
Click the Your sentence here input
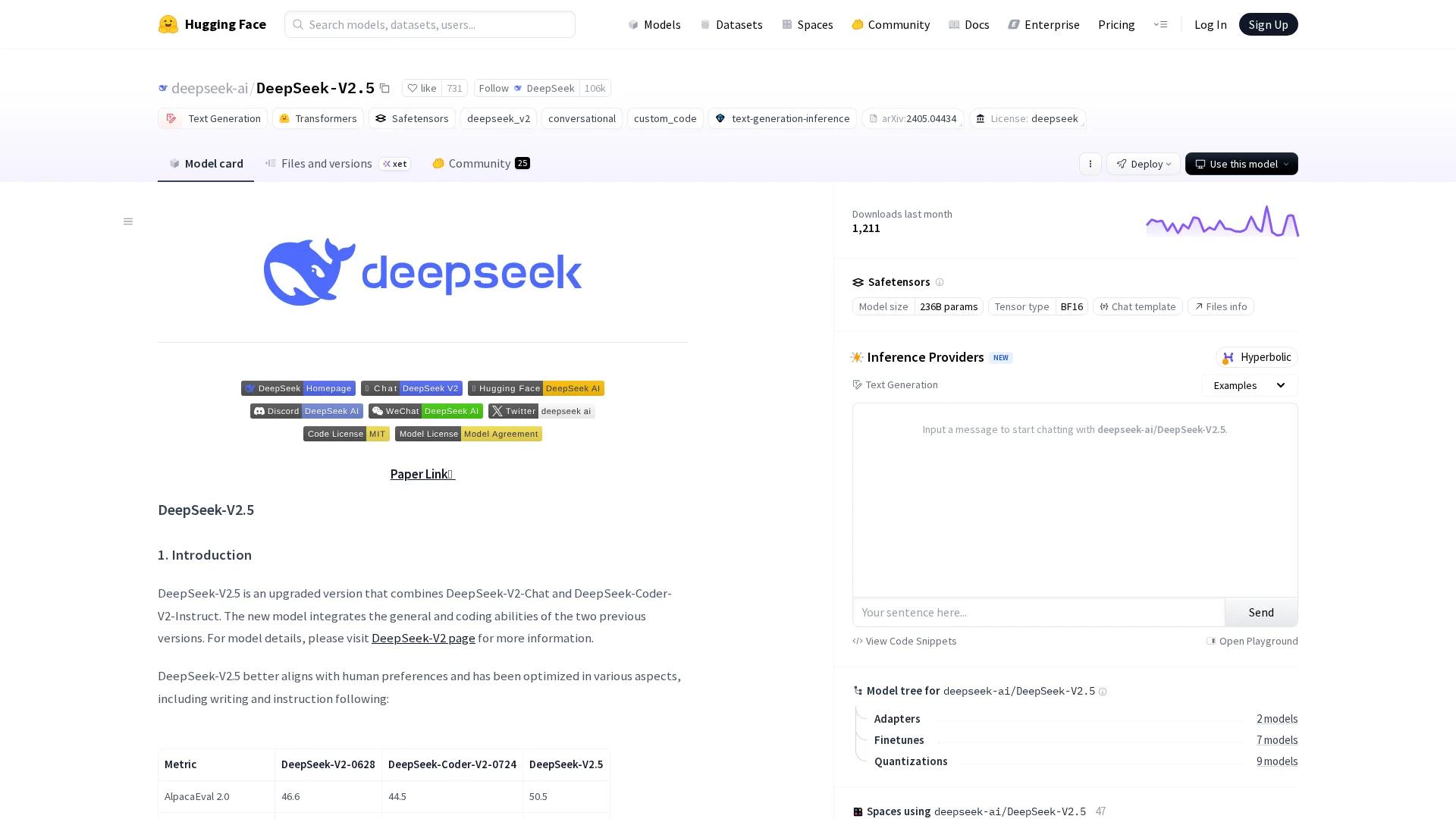coord(1037,612)
